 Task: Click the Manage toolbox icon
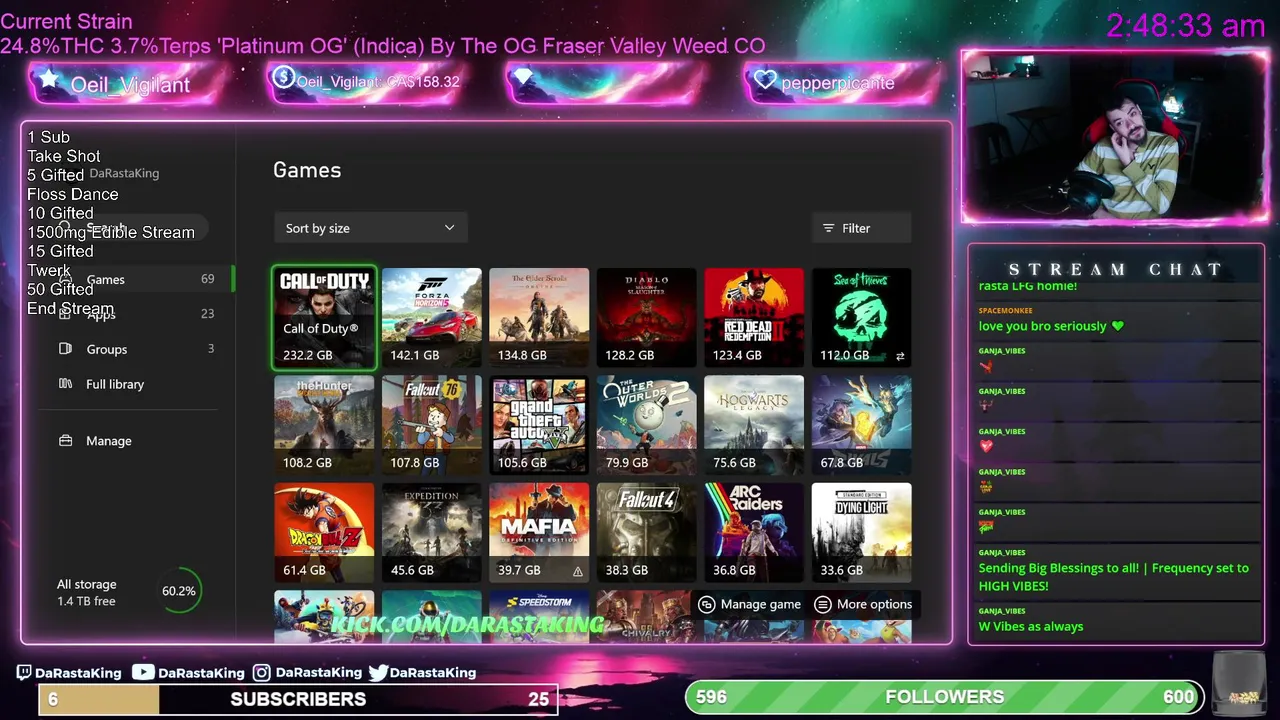point(65,441)
